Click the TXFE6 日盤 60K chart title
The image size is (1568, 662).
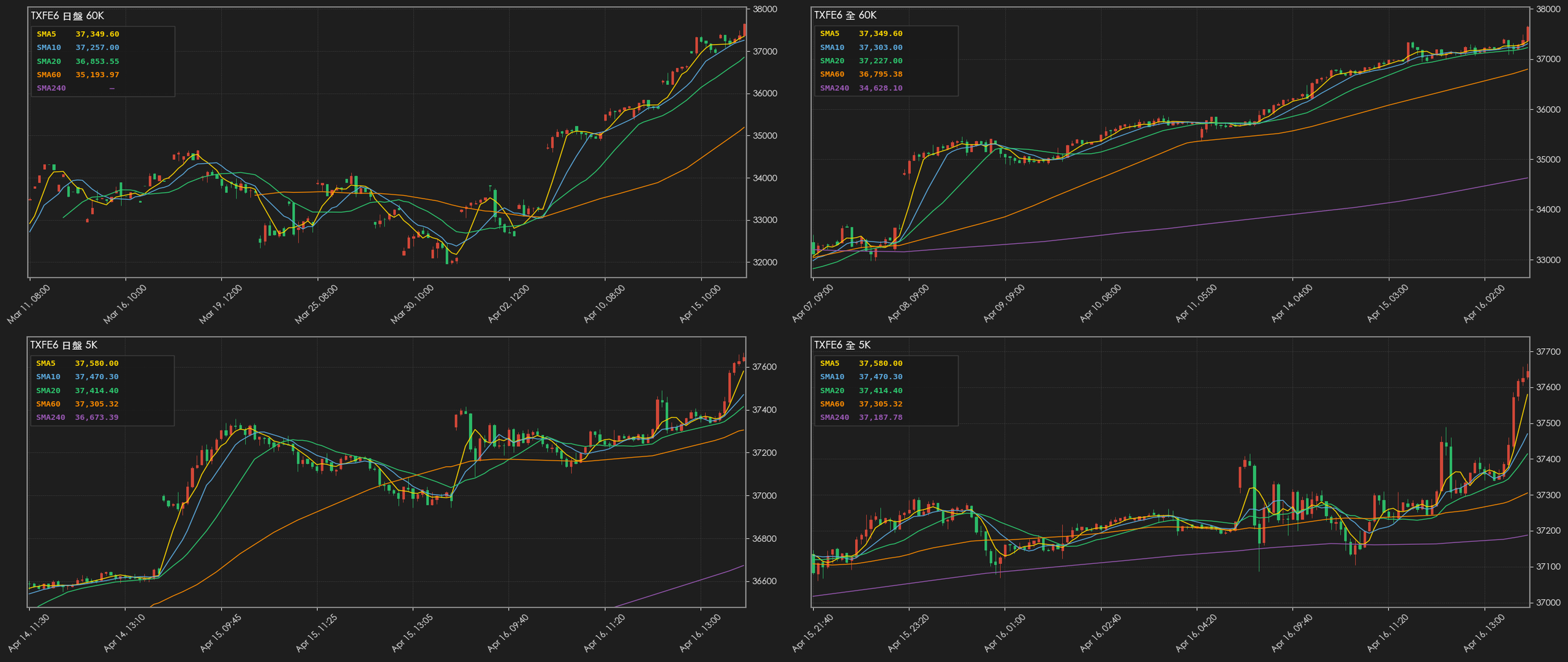(x=67, y=15)
